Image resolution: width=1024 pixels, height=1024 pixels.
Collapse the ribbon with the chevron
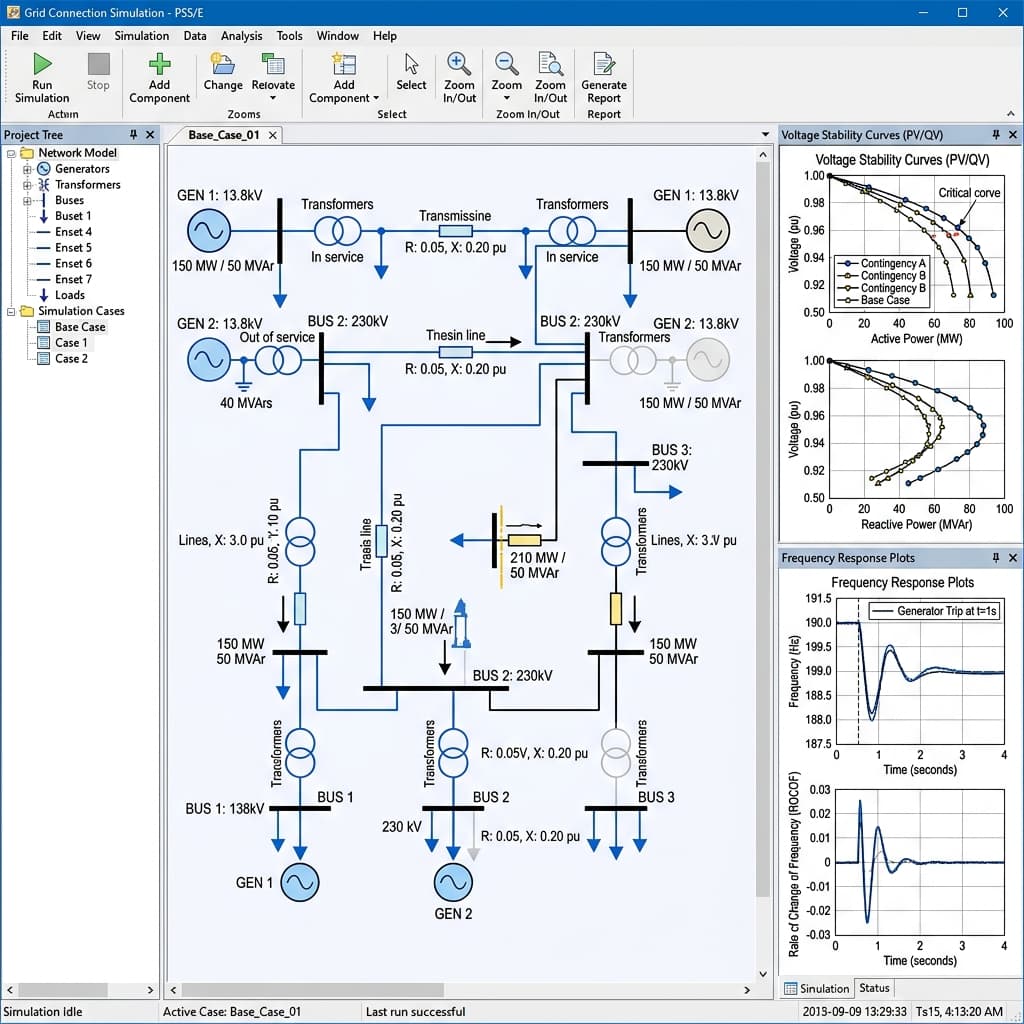point(1011,114)
